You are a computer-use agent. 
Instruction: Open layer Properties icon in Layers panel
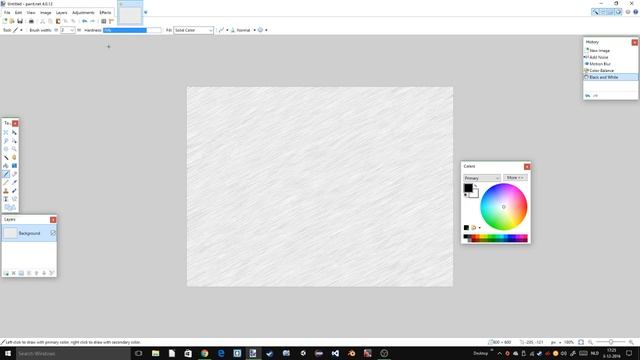[x=52, y=273]
